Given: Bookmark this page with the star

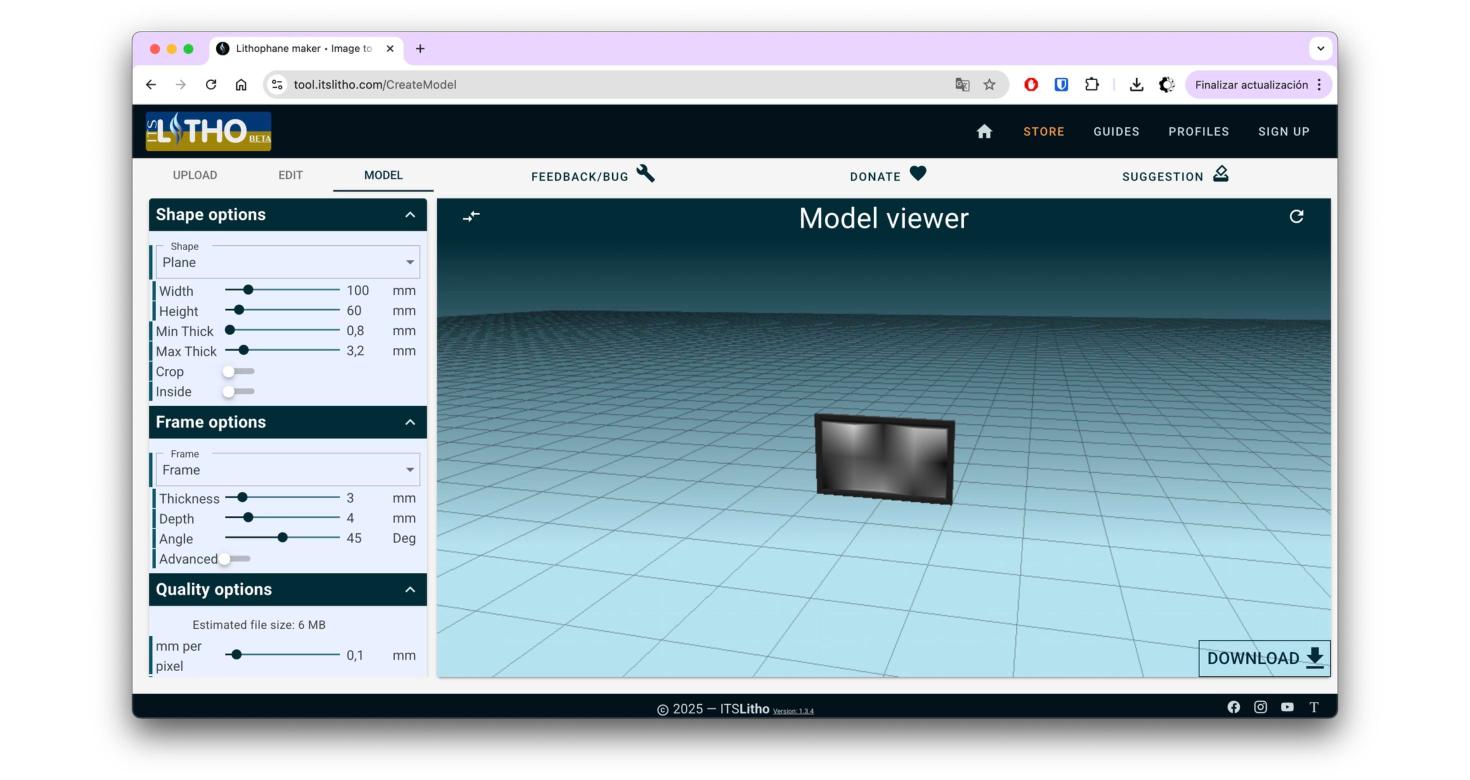Looking at the screenshot, I should 989,85.
